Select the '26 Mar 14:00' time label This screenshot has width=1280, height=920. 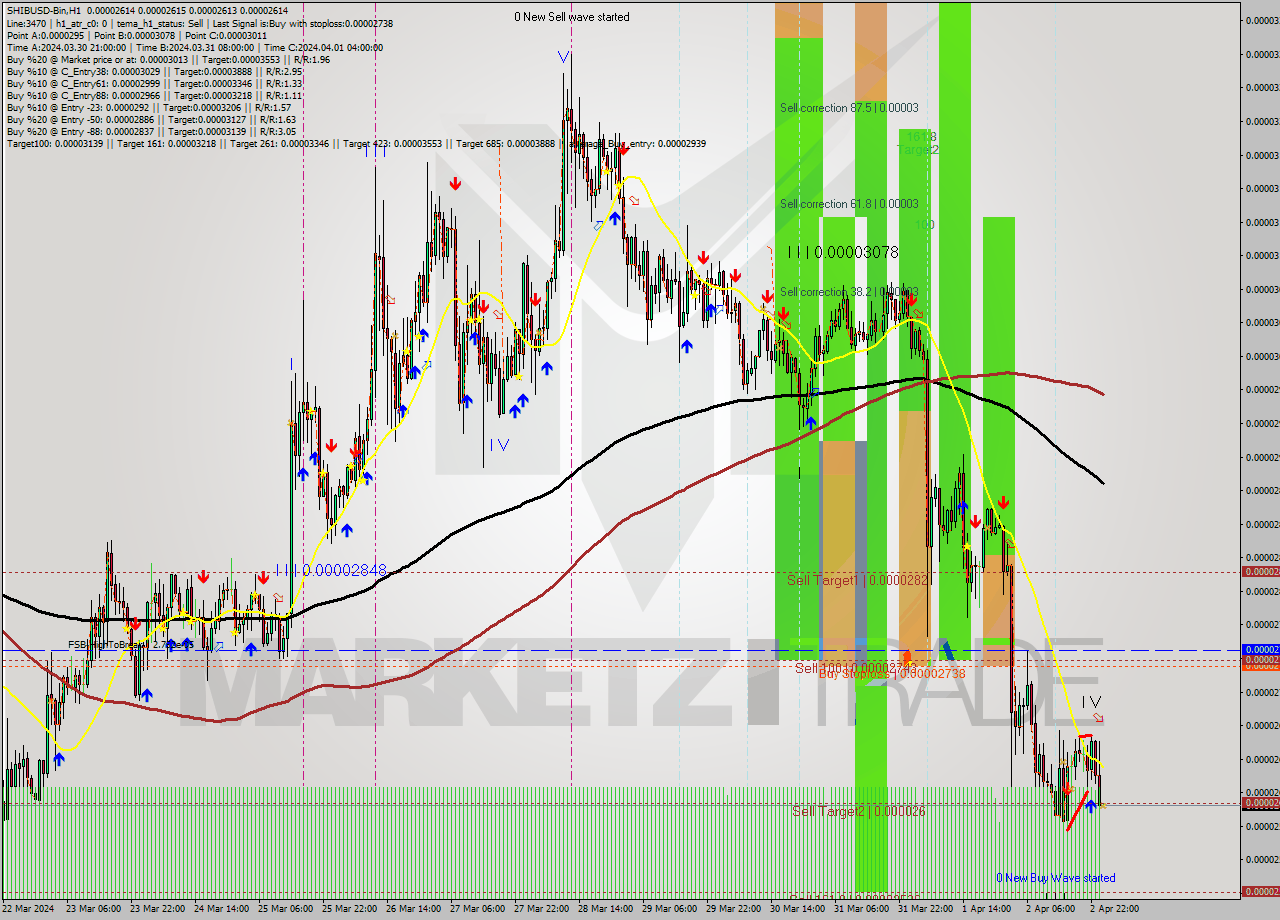(415, 909)
